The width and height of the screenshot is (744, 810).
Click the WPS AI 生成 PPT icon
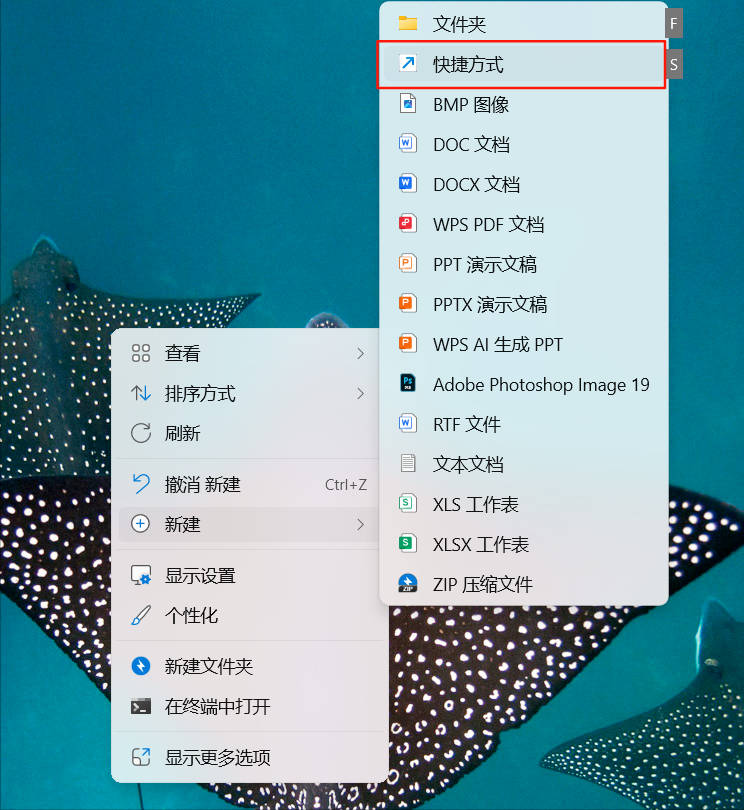pyautogui.click(x=407, y=343)
